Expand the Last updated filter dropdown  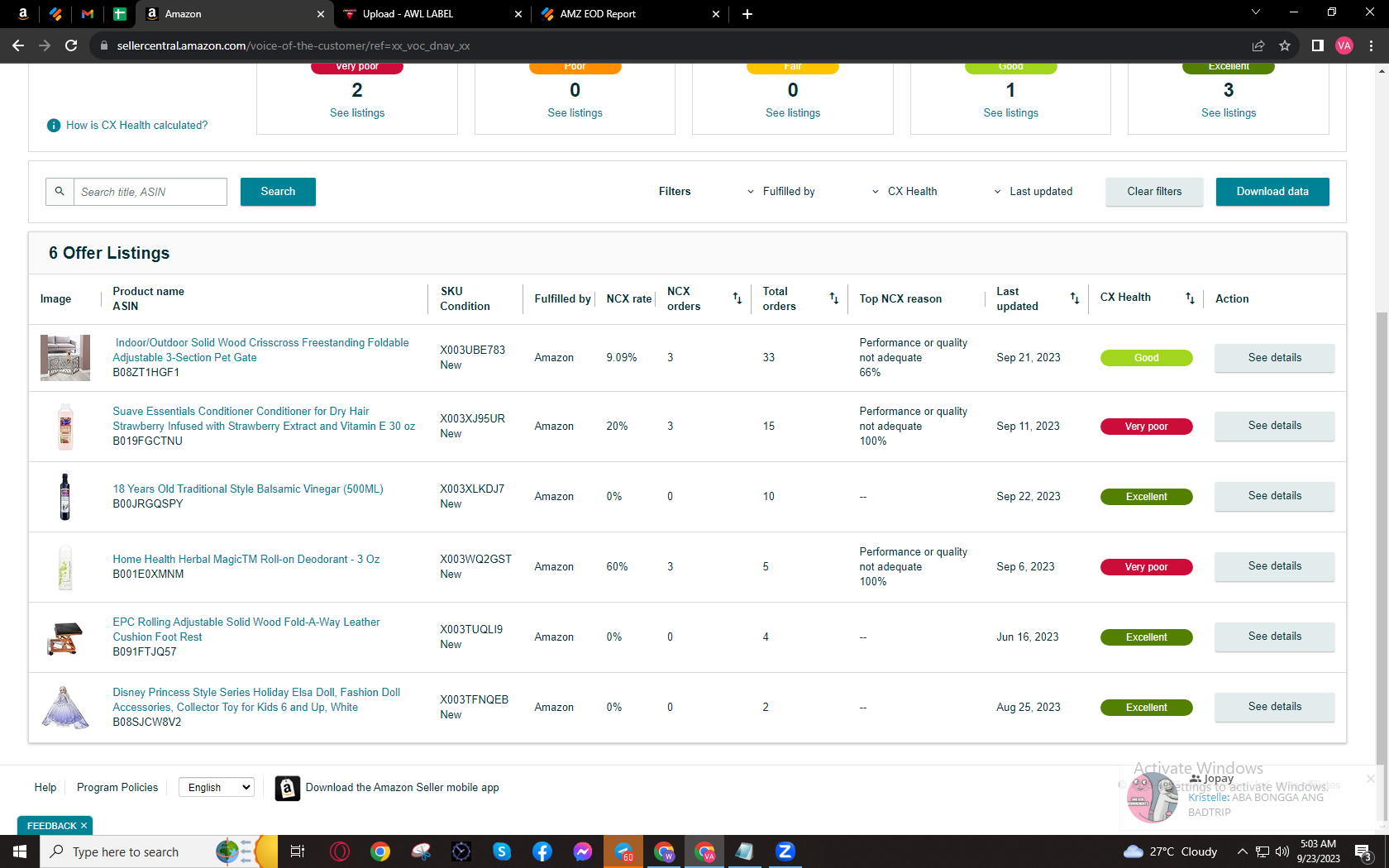1033,192
